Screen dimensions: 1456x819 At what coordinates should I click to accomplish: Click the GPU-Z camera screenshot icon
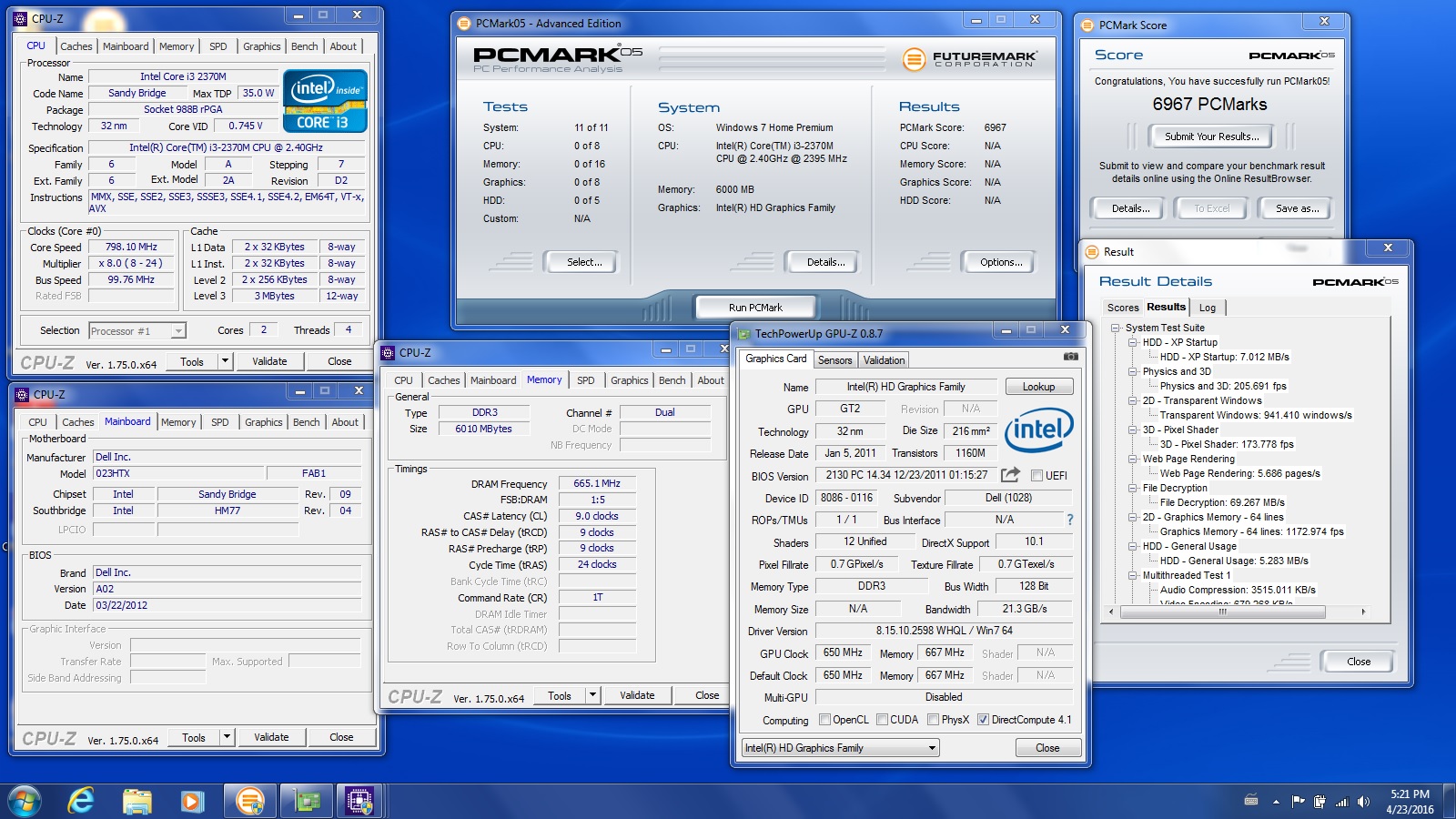click(1070, 357)
